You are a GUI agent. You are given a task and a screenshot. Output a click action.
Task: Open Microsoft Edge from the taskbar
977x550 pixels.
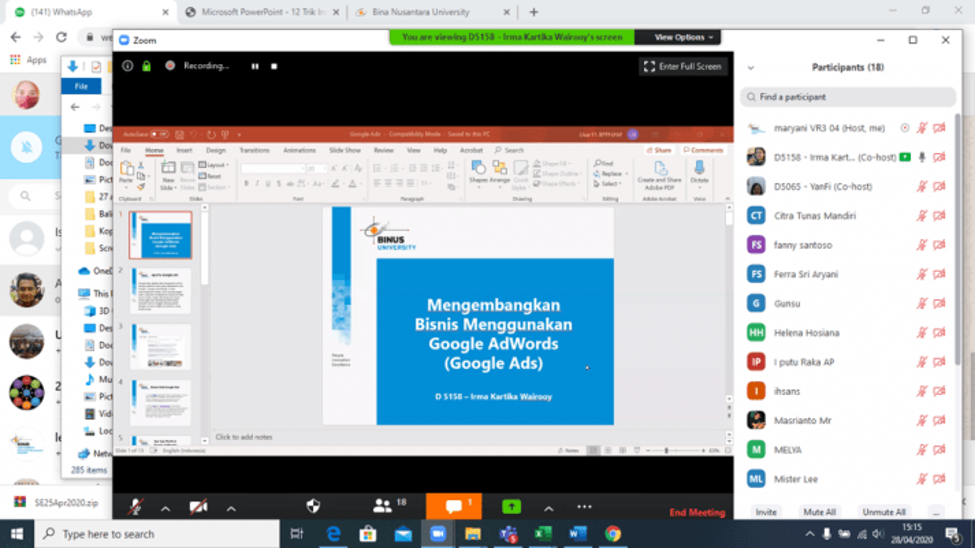pyautogui.click(x=333, y=534)
